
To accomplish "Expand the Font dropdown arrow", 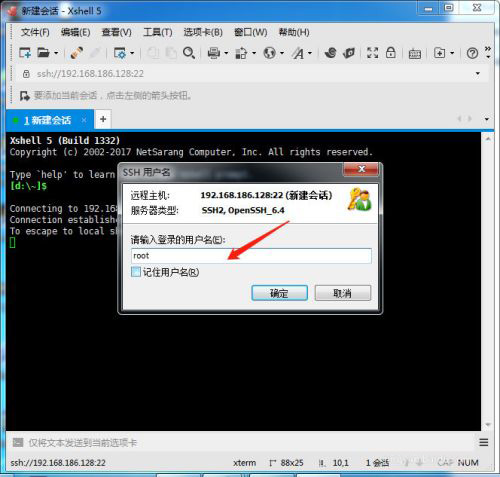I will (310, 53).
